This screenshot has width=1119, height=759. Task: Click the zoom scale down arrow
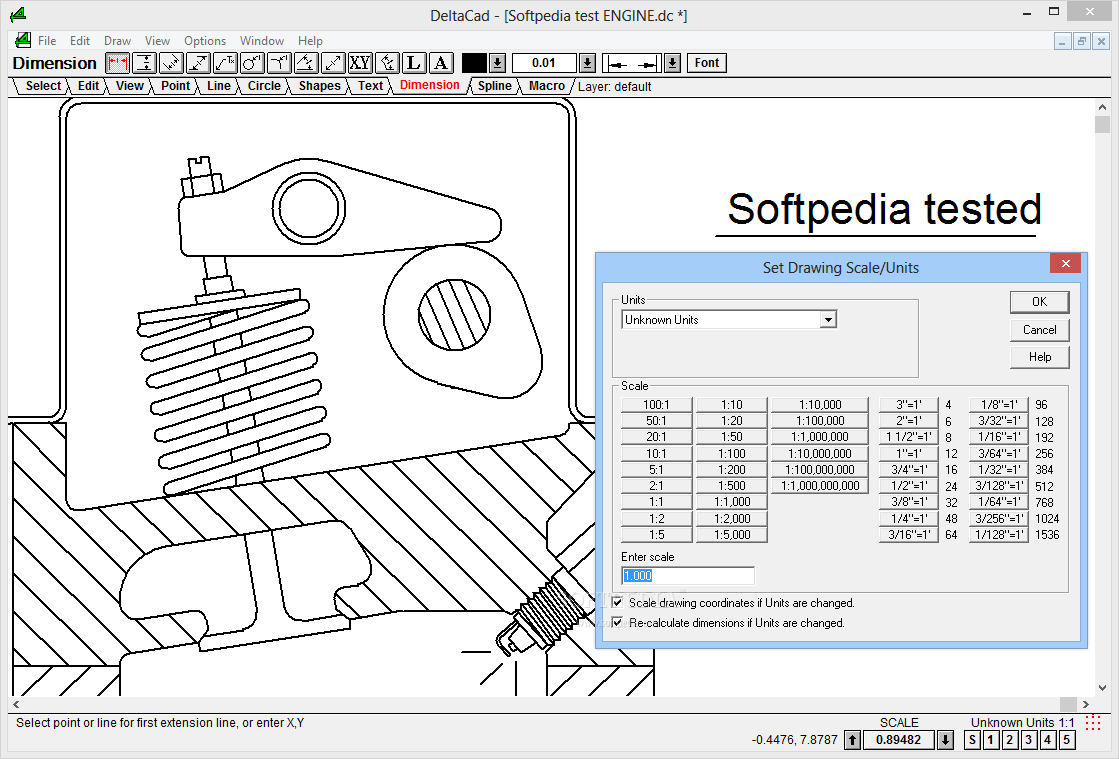945,740
